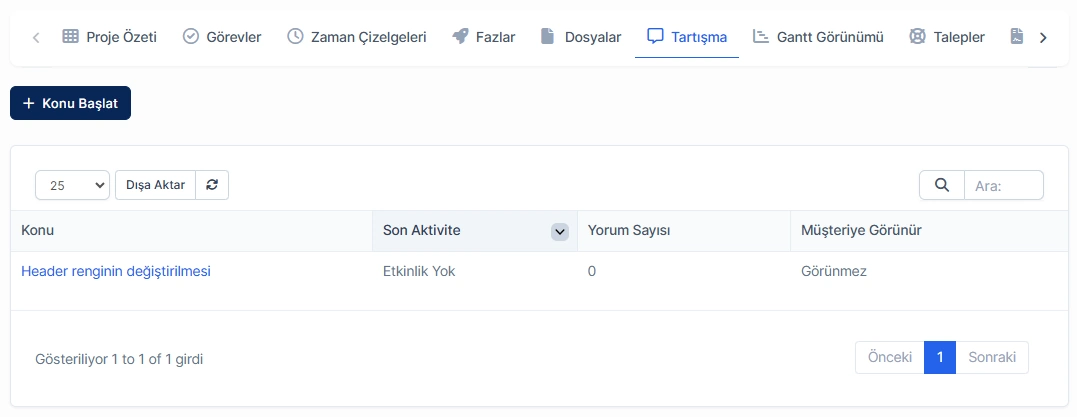Viewport: 1077px width, 417px height.
Task: Click Konu Başlat button
Action: point(70,103)
